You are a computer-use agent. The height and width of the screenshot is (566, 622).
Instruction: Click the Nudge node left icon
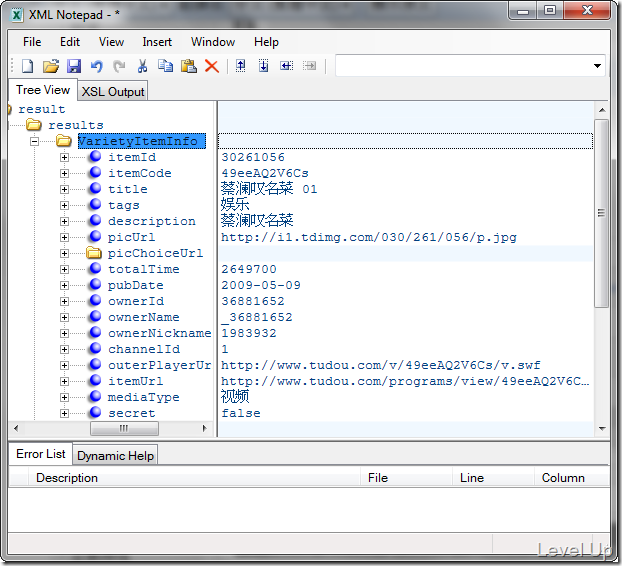286,66
